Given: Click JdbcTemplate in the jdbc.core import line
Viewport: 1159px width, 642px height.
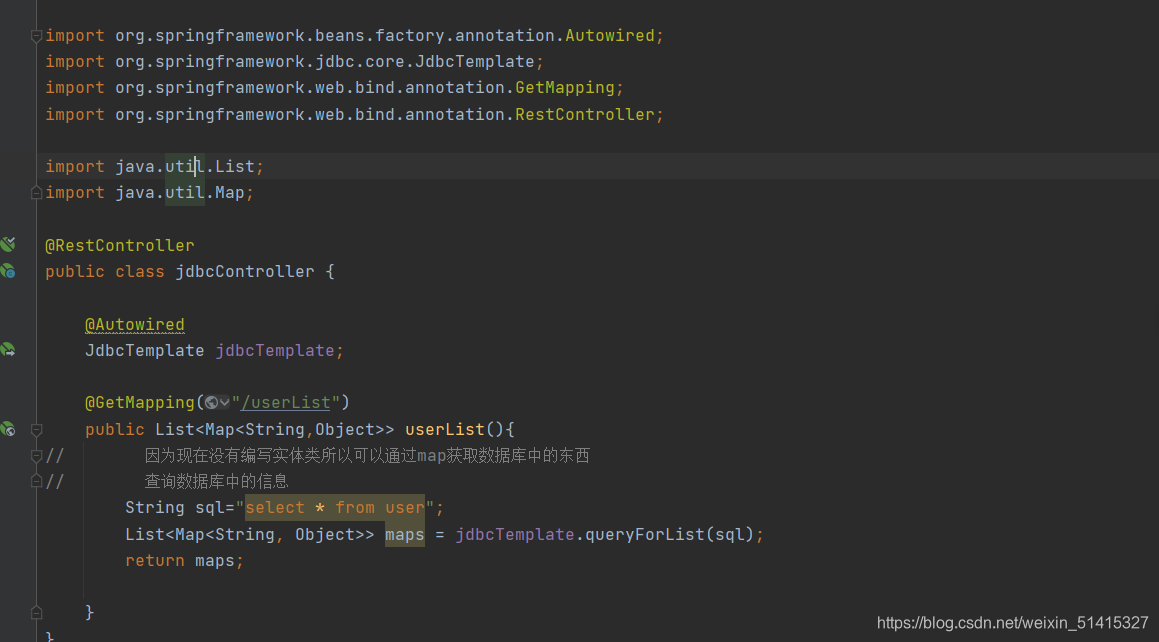Looking at the screenshot, I should pos(475,62).
